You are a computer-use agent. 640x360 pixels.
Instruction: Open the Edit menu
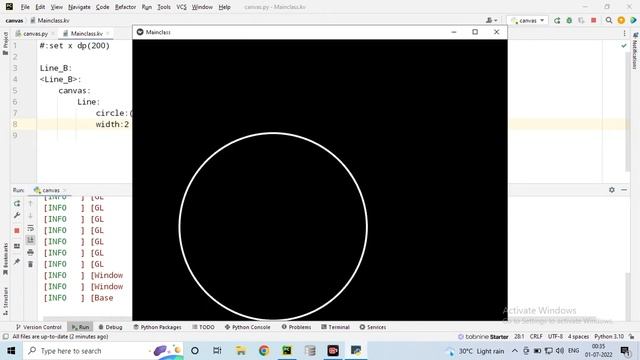(40, 7)
